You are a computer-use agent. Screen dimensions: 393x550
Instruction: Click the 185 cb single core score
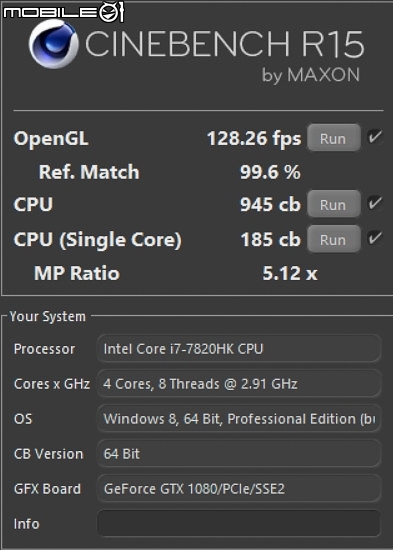(270, 240)
